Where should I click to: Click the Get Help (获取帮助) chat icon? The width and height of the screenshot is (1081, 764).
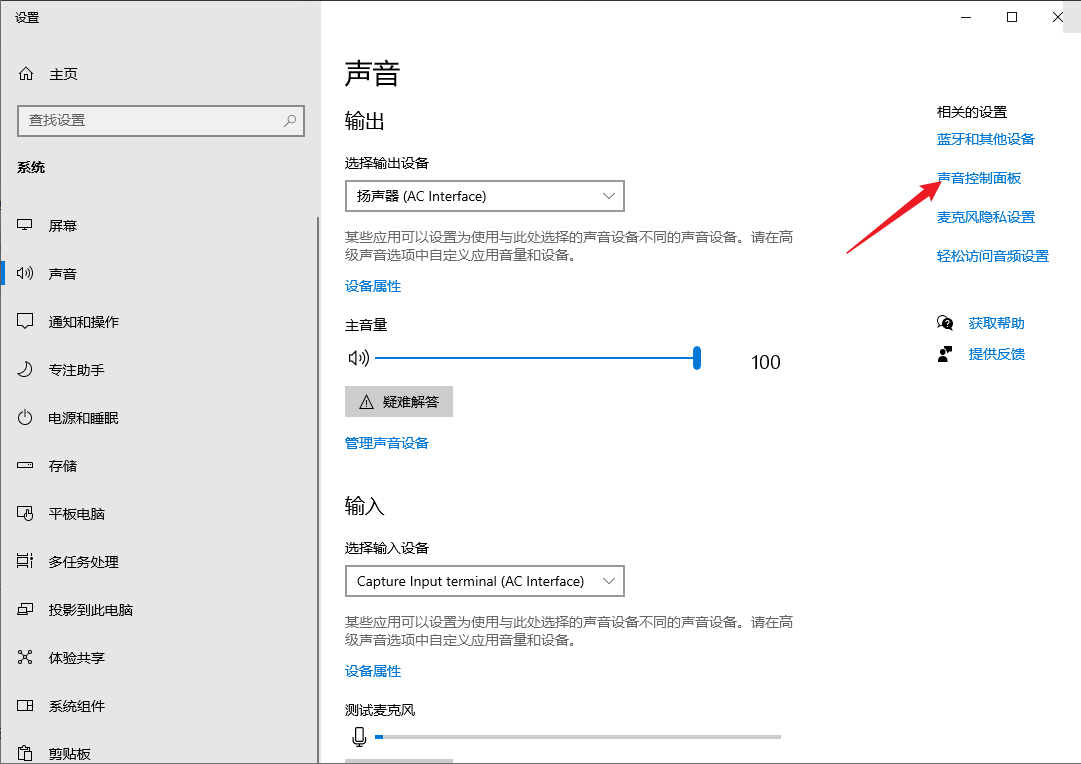pos(945,323)
